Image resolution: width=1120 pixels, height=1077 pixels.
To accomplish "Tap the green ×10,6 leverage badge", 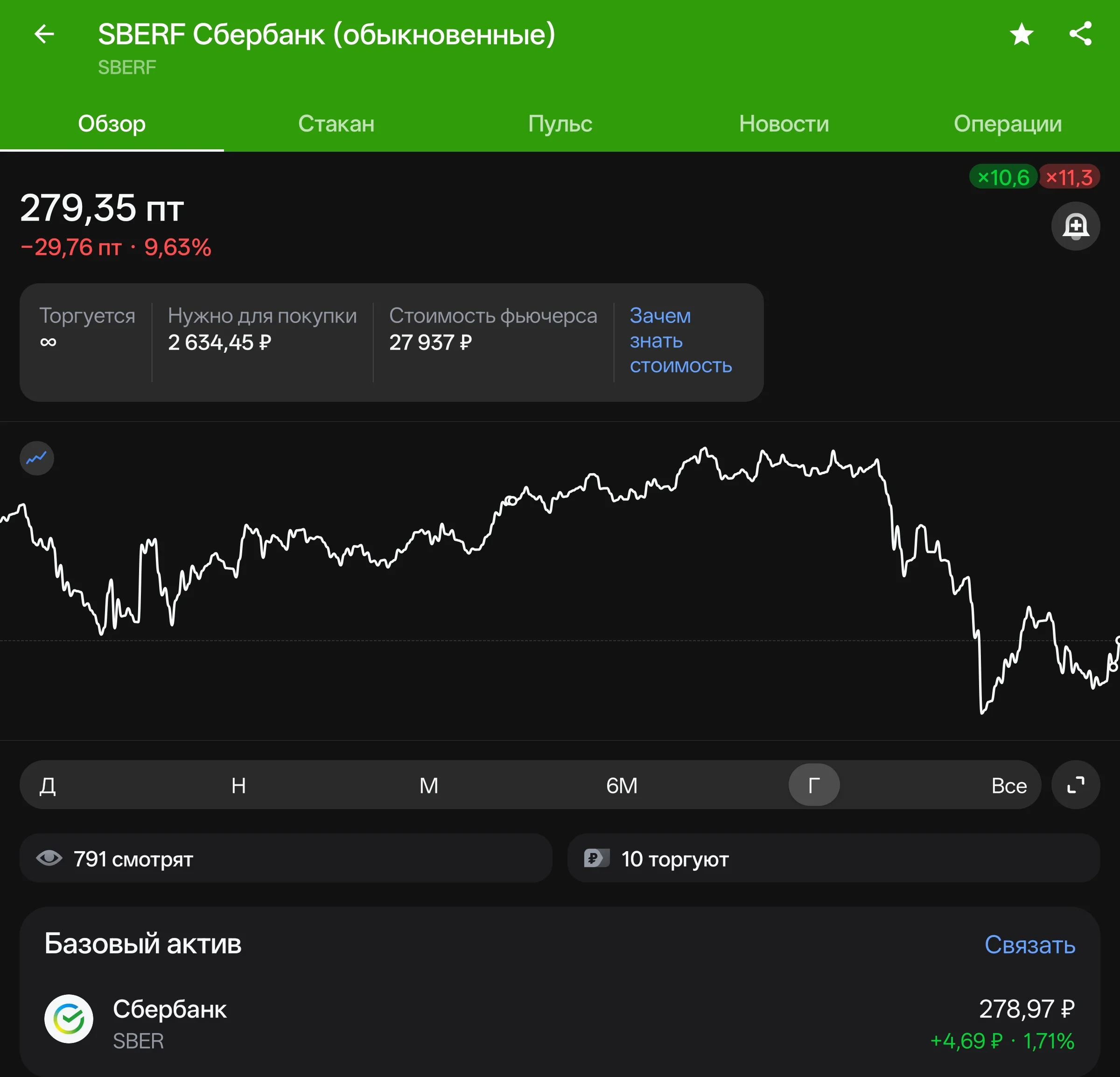I will pyautogui.click(x=1003, y=177).
